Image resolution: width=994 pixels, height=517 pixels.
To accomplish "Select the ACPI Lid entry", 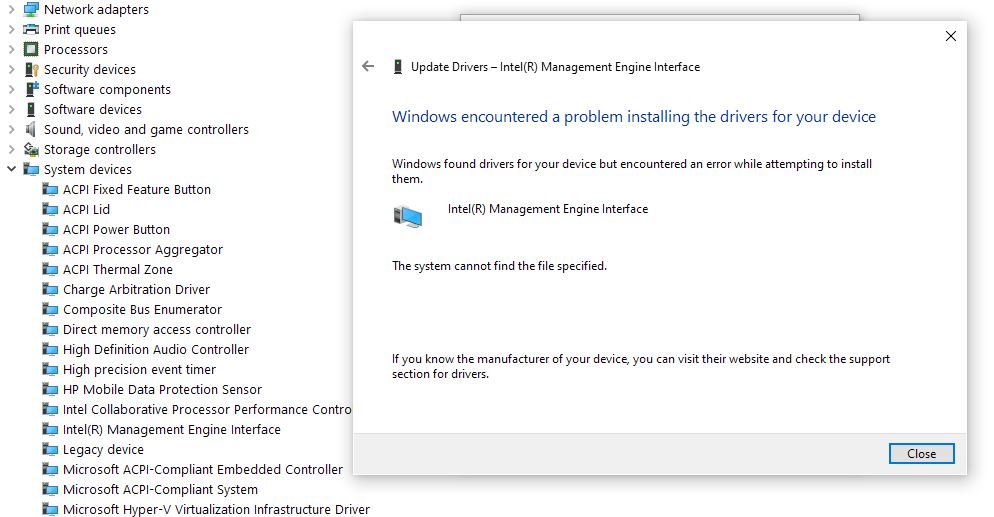I will (86, 209).
